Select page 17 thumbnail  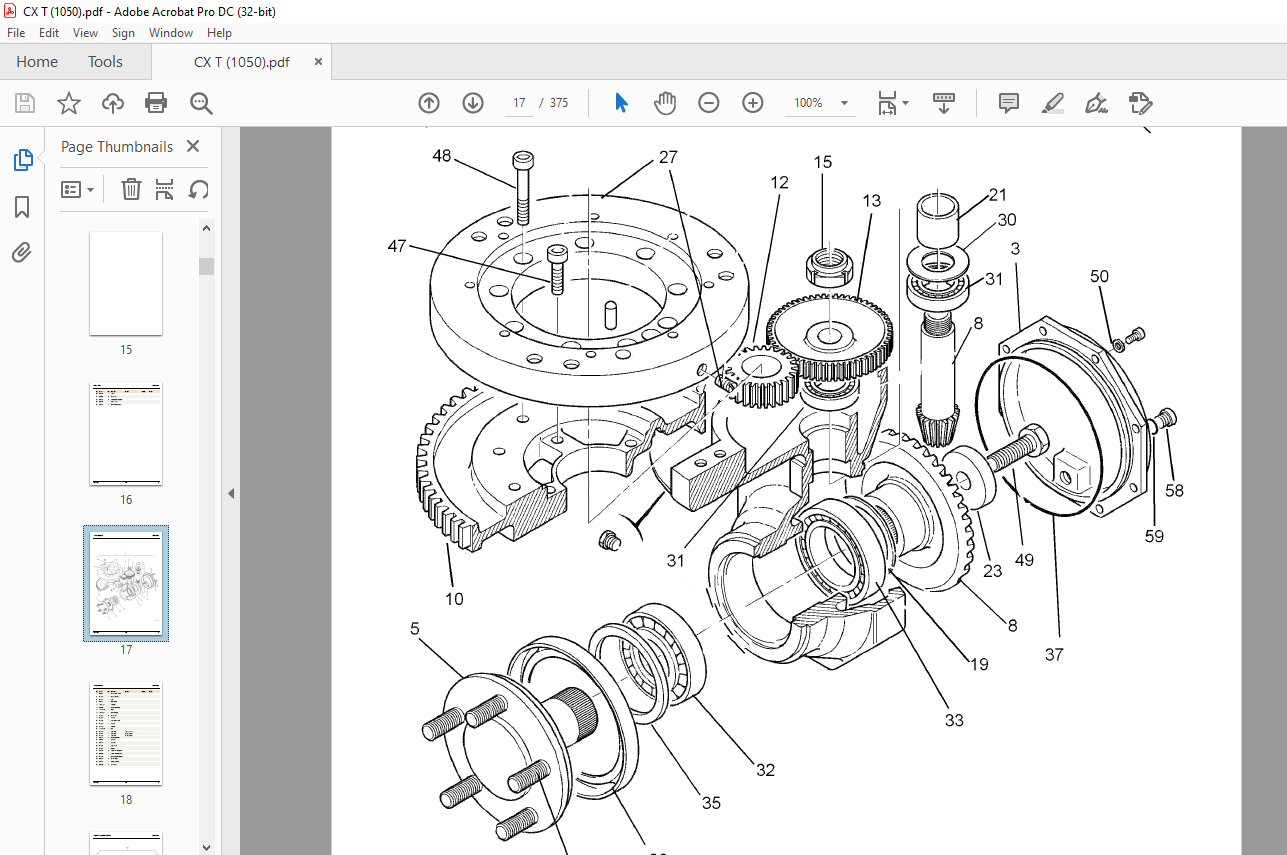pyautogui.click(x=126, y=584)
